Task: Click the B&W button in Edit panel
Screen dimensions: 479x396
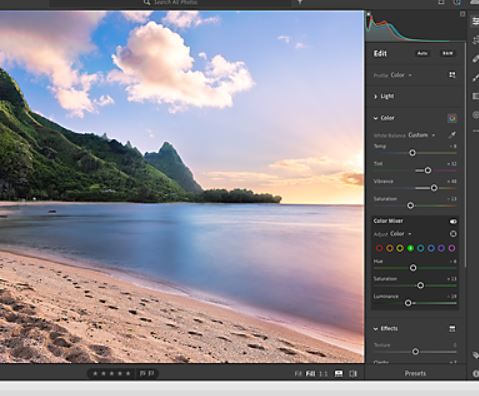Action: 448,53
